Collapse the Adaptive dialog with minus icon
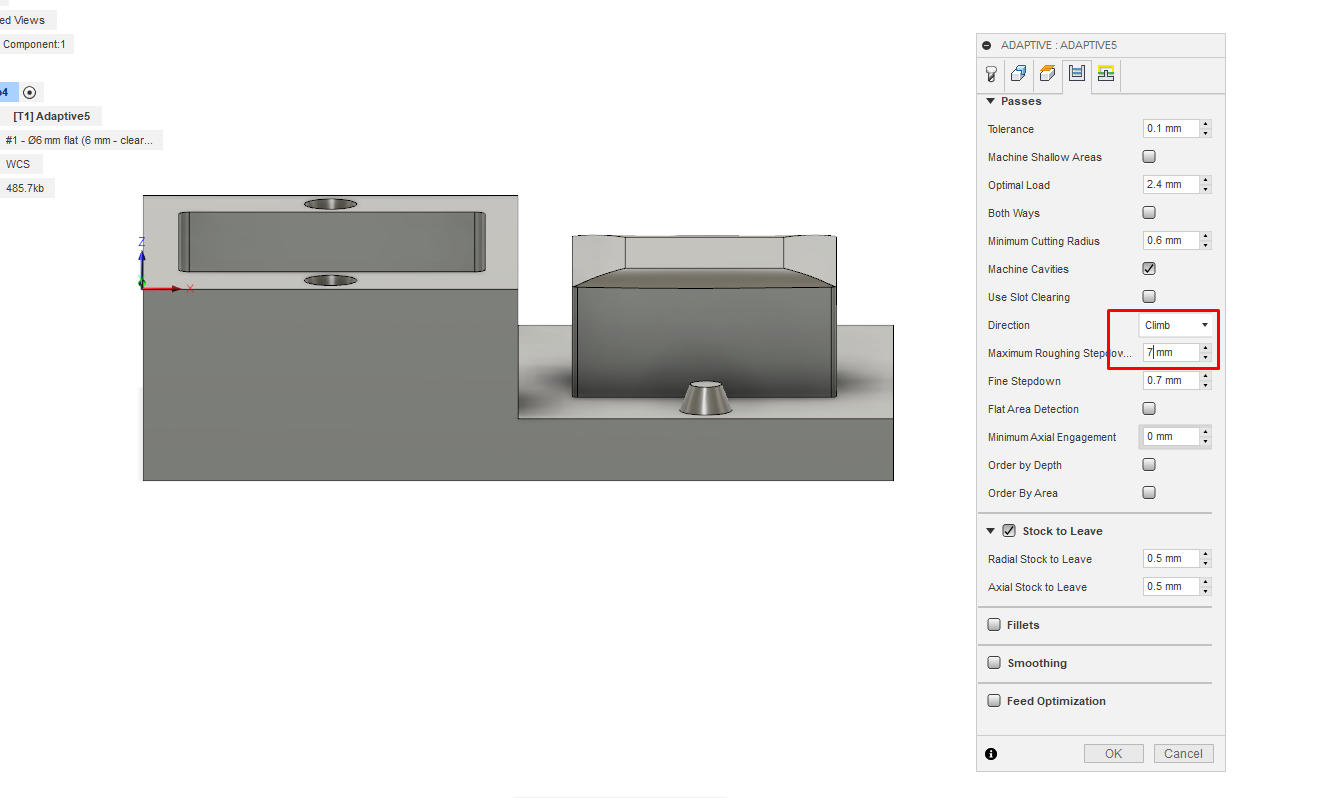This screenshot has height=798, width=1322. [x=987, y=45]
